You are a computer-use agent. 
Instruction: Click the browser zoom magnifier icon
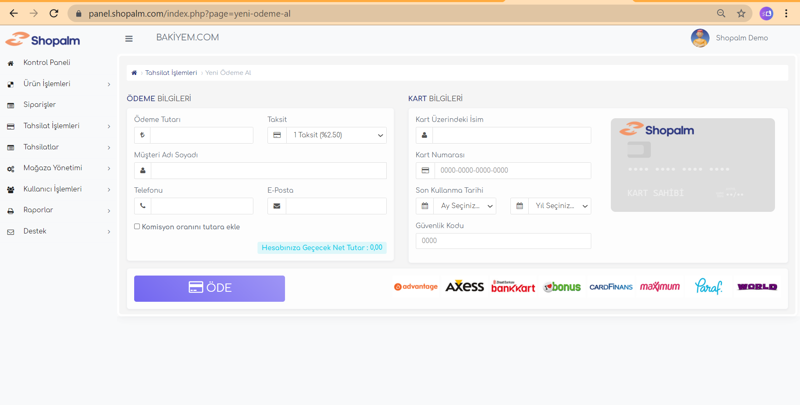coord(721,14)
